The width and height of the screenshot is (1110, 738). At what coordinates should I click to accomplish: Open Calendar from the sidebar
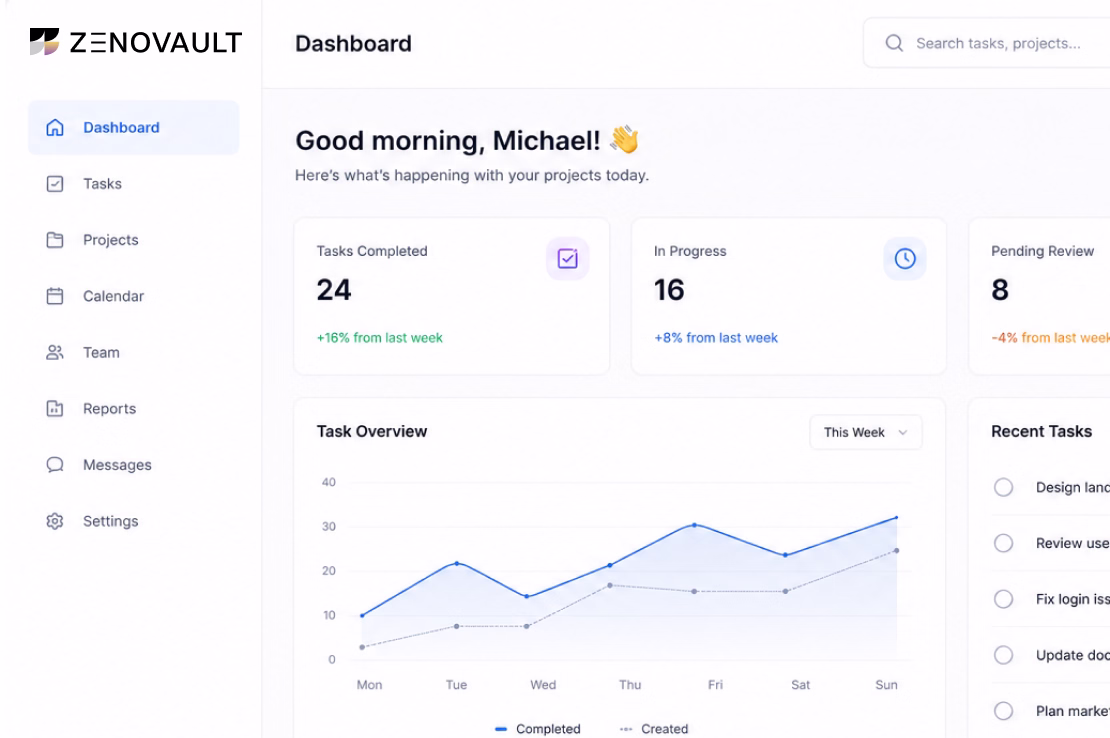tap(134, 296)
